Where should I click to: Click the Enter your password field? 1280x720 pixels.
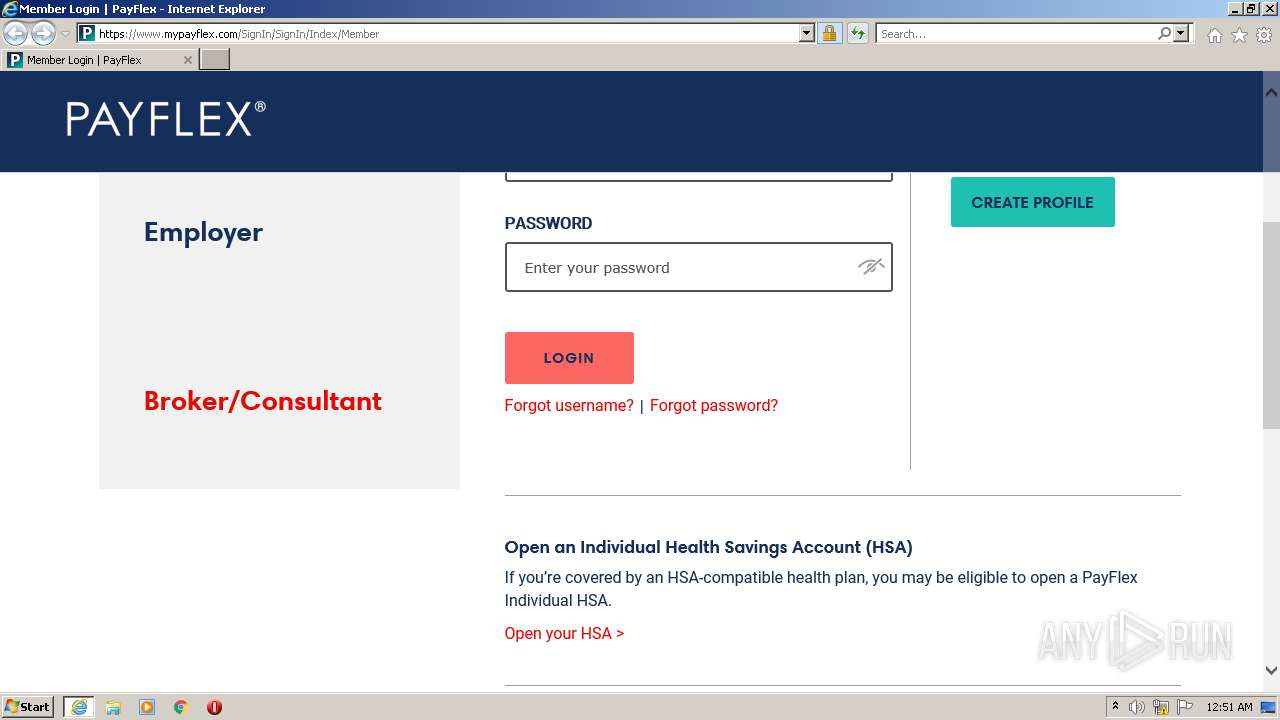coord(698,267)
